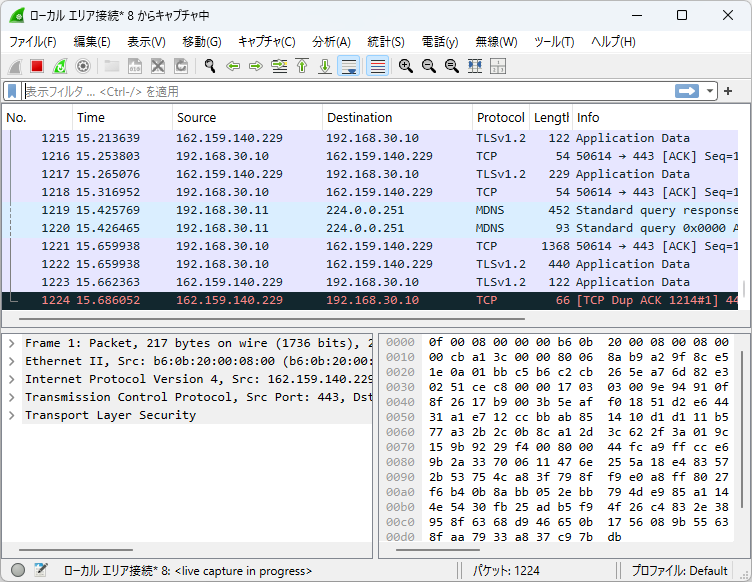
Task: Reset text to normal size
Action: point(452,66)
